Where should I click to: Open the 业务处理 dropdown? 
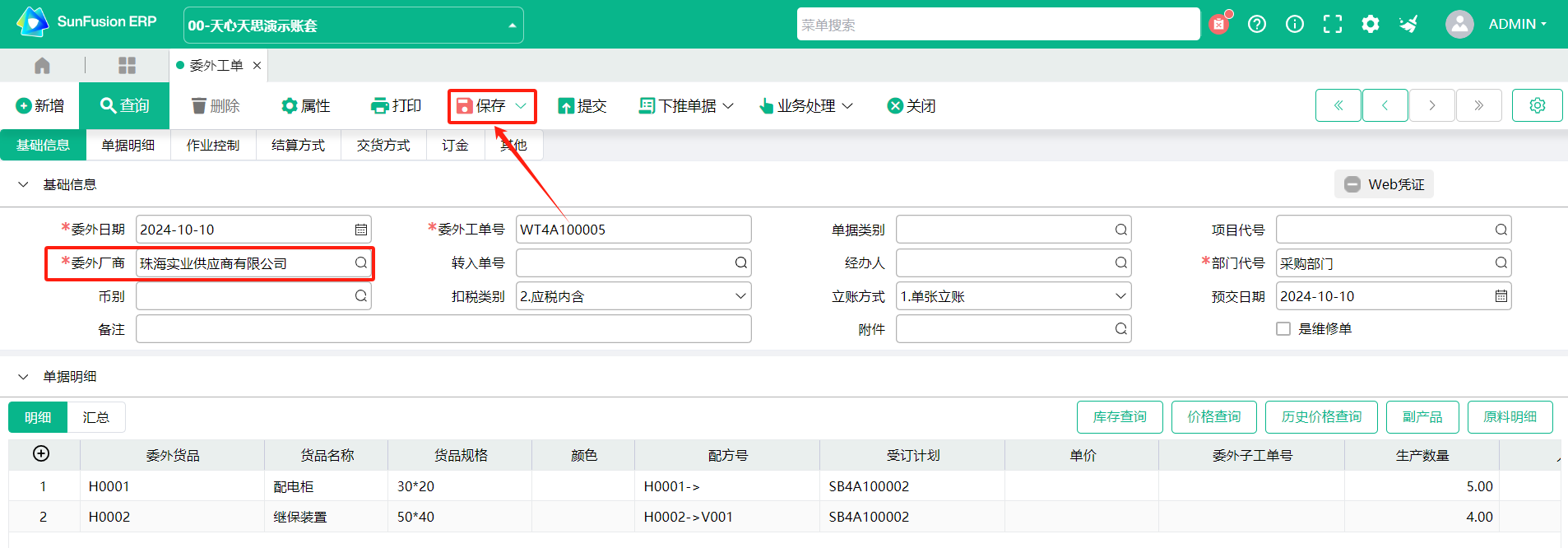pos(806,106)
